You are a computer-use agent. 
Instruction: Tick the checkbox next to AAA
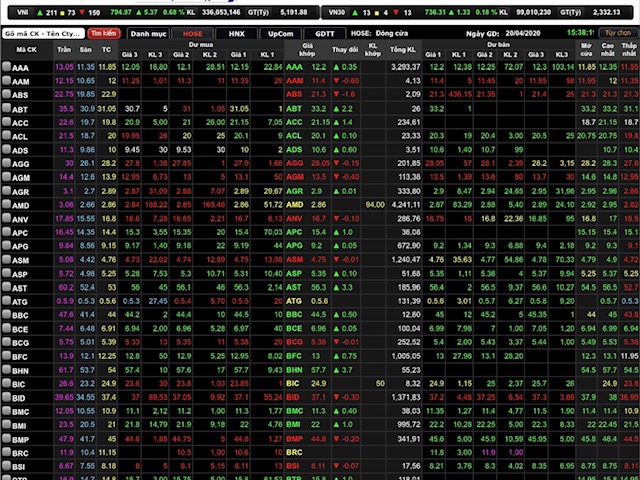pyautogui.click(x=6, y=67)
